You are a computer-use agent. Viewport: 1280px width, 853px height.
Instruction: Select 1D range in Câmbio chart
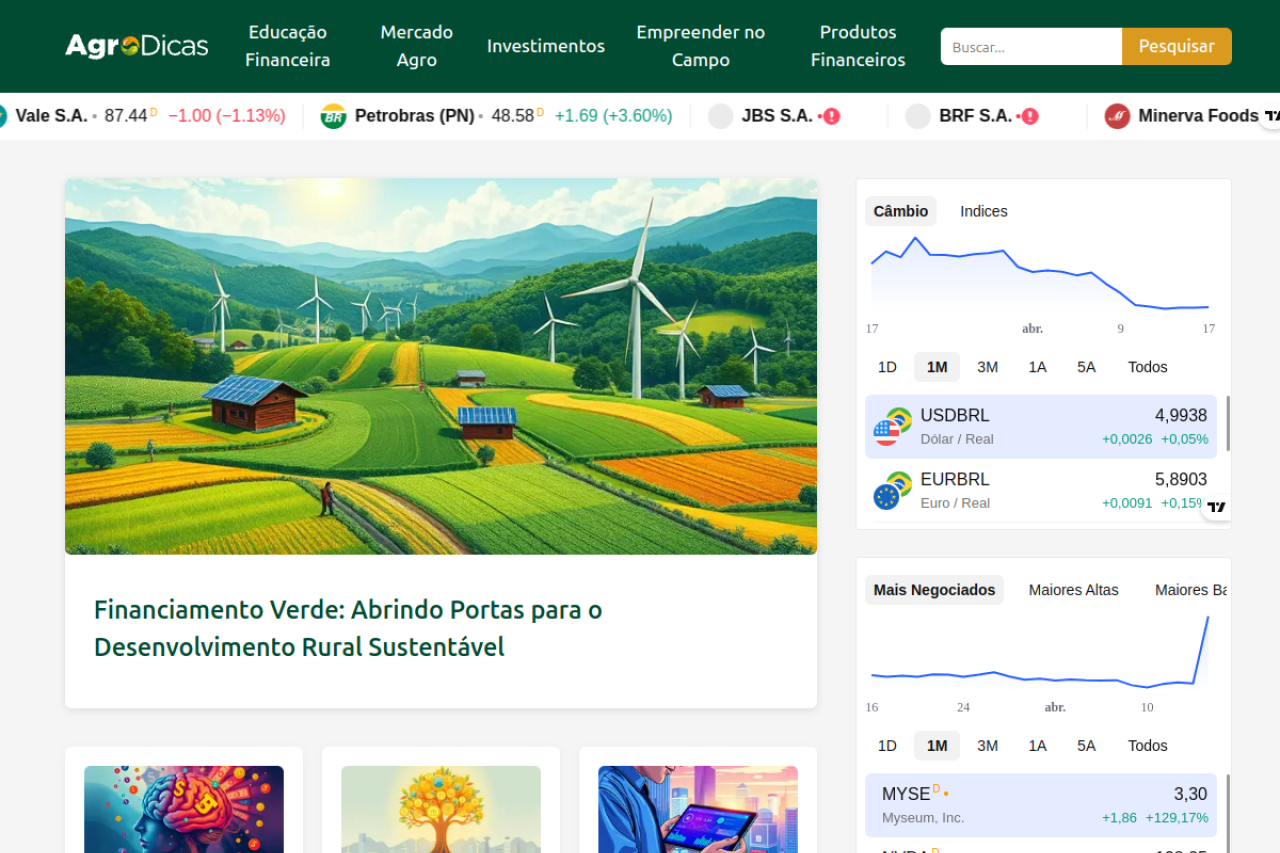[887, 367]
